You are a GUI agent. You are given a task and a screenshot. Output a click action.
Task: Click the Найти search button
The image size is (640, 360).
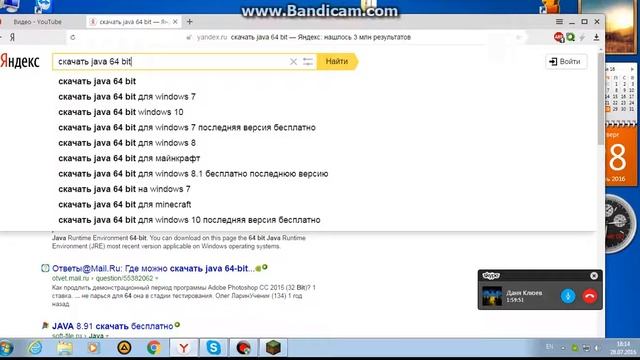click(x=337, y=62)
